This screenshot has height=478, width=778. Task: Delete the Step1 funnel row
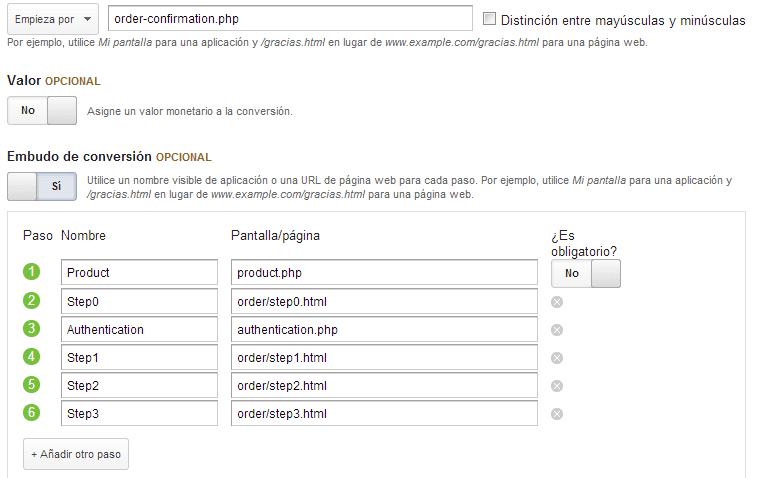coord(557,358)
